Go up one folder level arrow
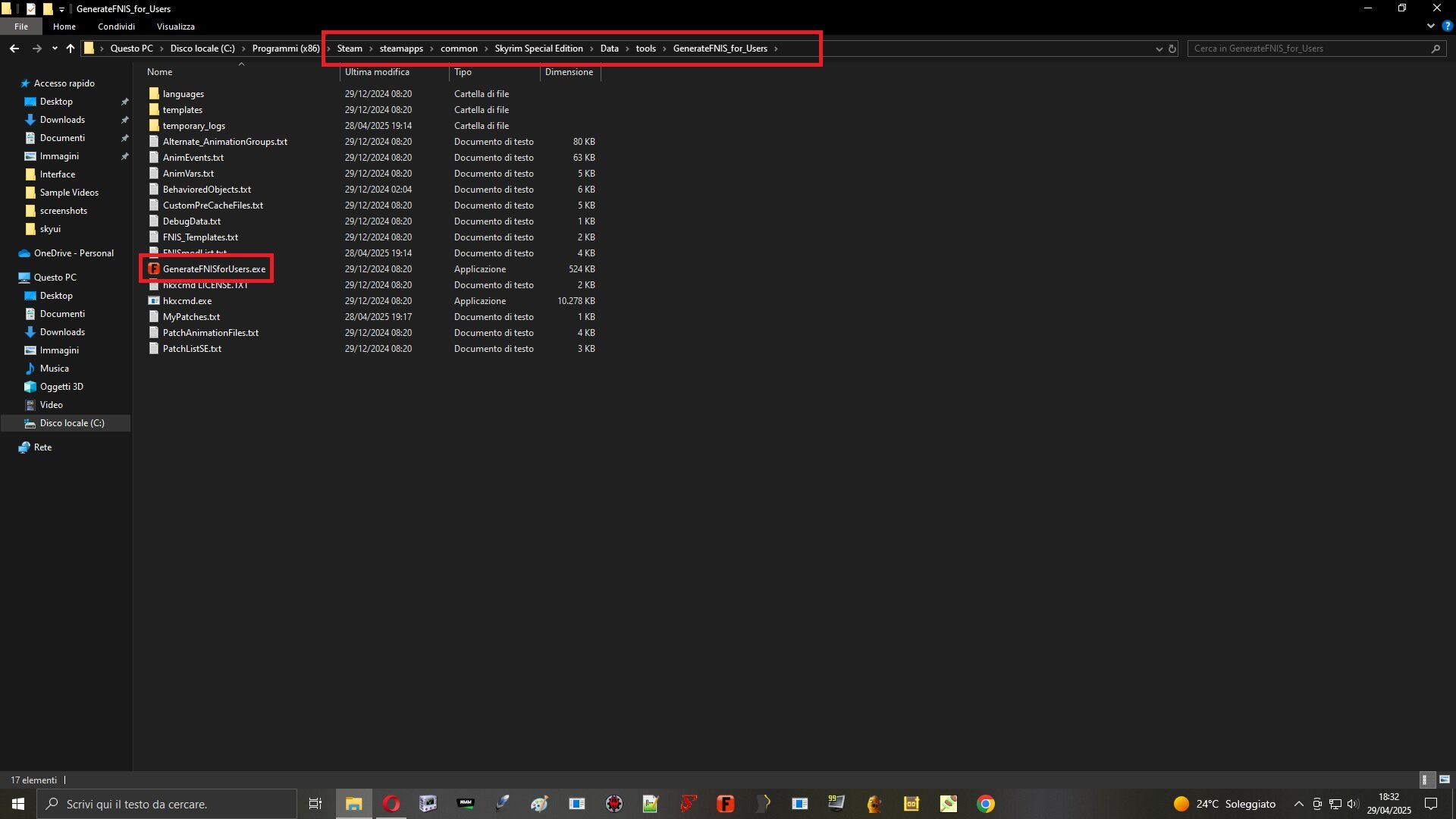Screen dimensions: 1456x819 (71, 49)
